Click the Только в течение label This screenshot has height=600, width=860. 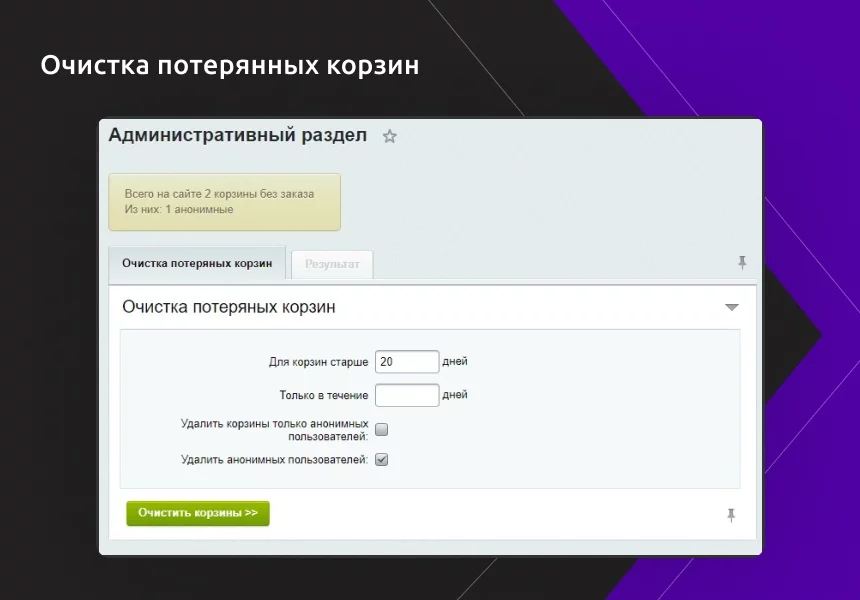click(x=323, y=395)
